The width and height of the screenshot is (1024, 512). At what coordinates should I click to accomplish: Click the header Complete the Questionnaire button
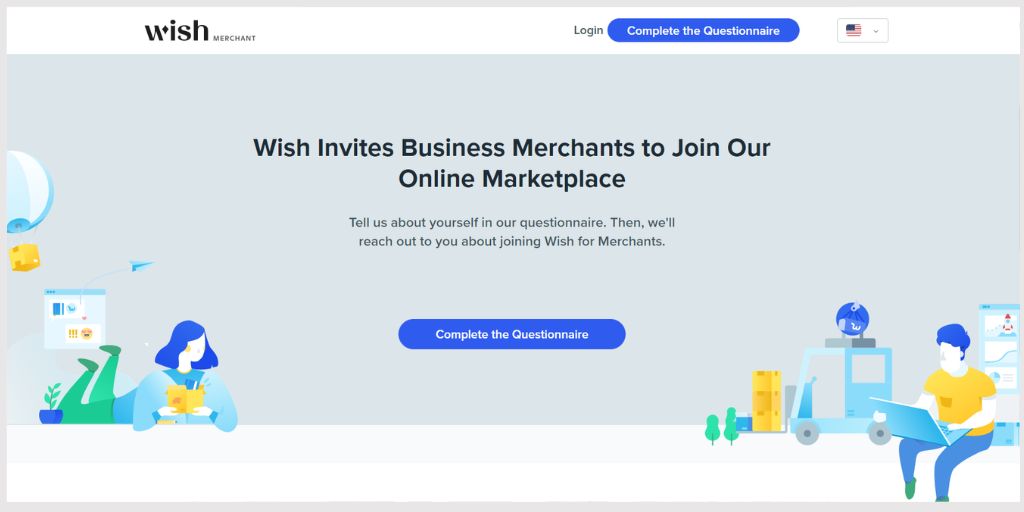click(x=703, y=31)
